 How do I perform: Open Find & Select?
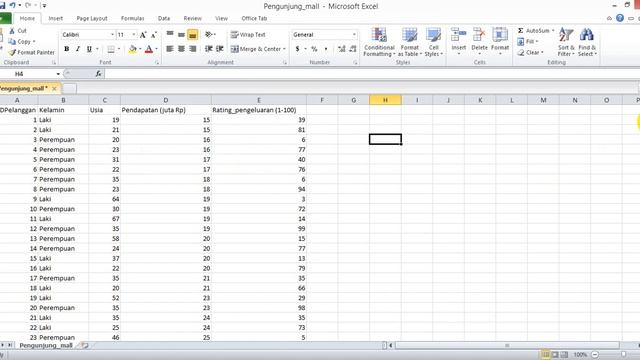coord(587,42)
